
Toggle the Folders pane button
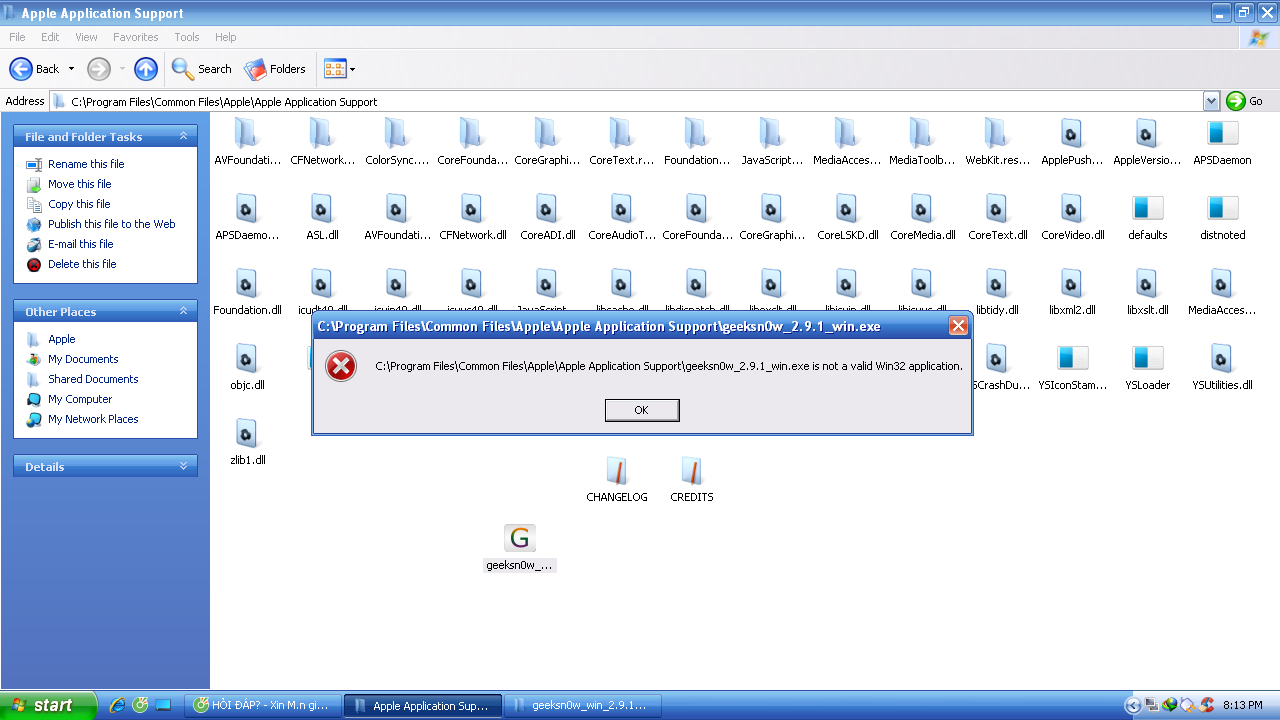click(x=275, y=69)
